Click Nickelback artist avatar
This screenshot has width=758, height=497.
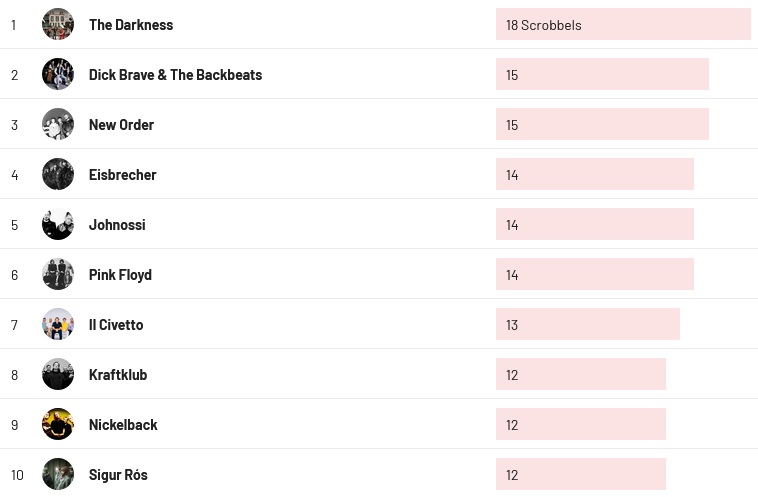coord(58,424)
